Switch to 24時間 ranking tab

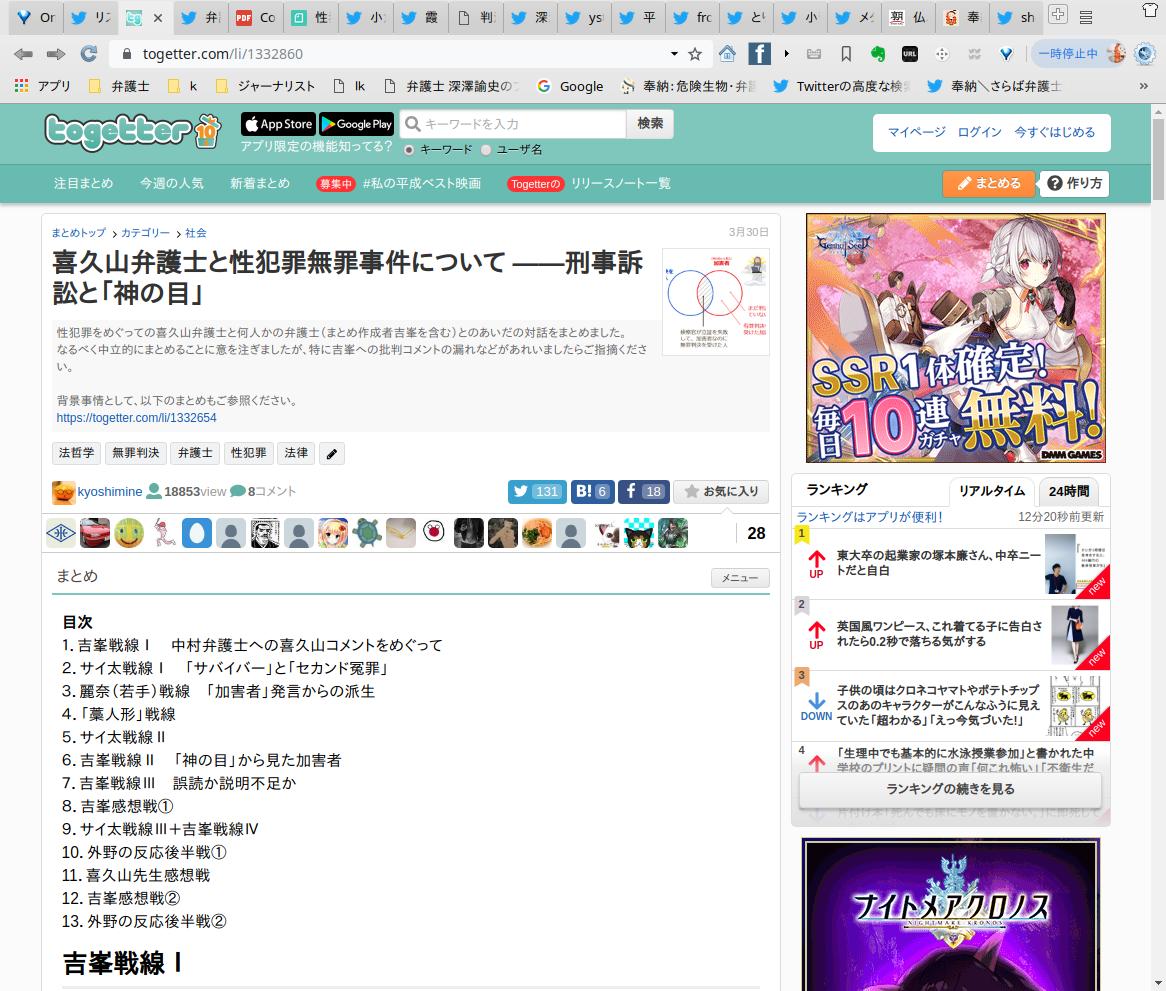click(x=1069, y=491)
